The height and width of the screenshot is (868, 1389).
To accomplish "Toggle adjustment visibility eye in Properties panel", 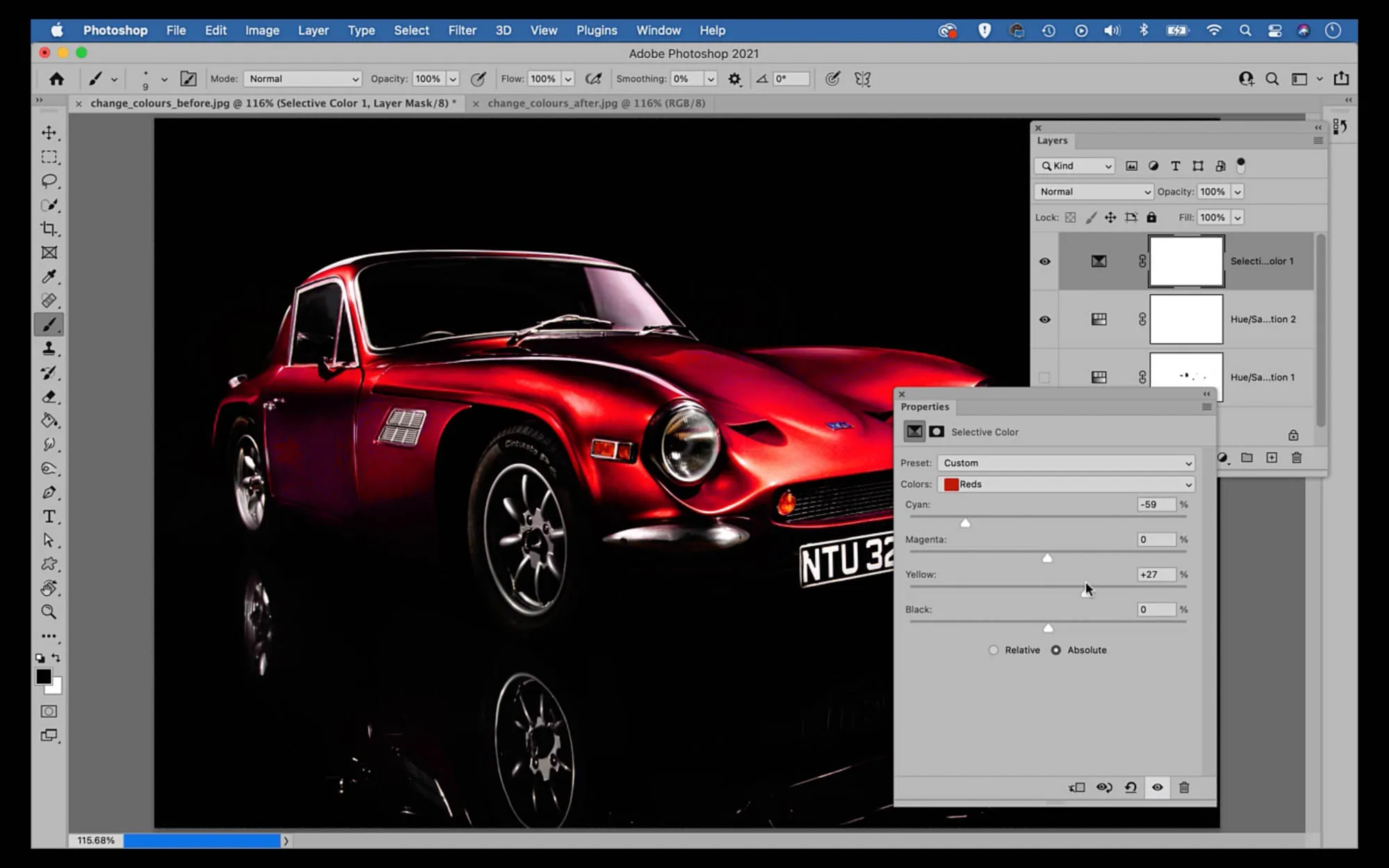I will pos(1157,787).
